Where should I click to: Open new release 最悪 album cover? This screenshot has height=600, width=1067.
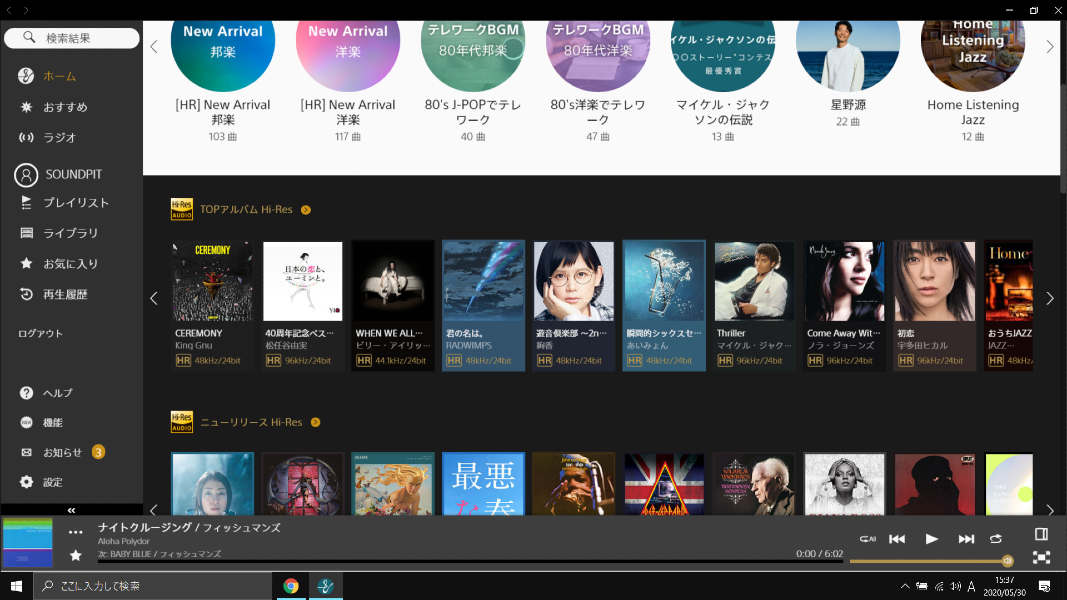(483, 484)
